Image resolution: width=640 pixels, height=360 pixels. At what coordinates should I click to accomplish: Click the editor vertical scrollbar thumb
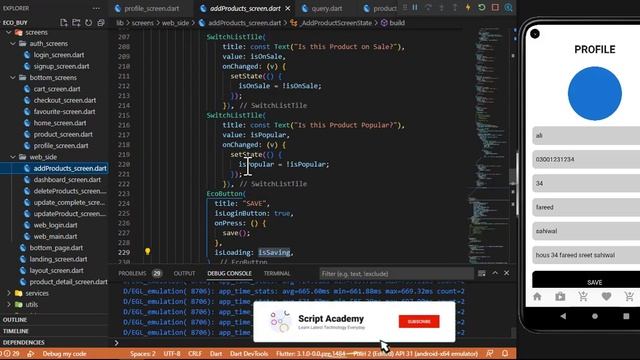[513, 177]
